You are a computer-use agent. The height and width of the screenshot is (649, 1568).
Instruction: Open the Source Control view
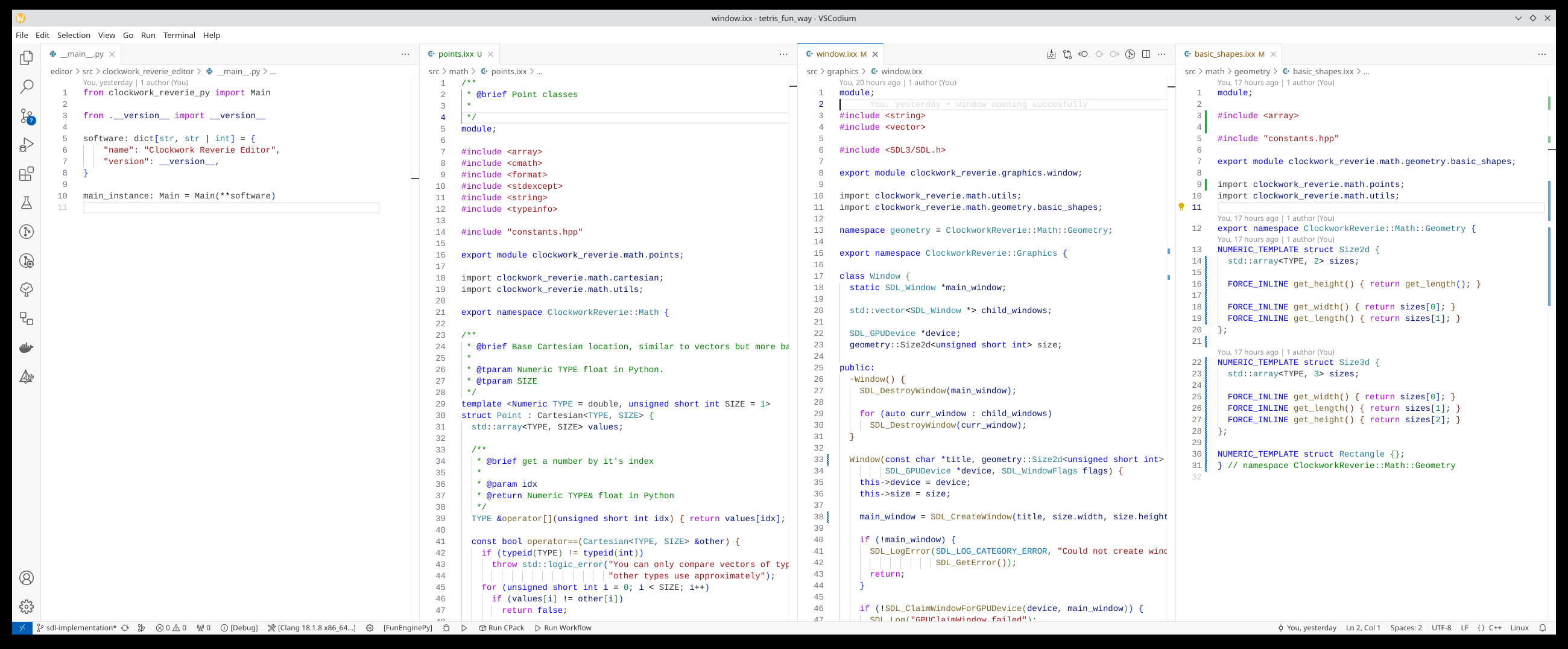point(26,116)
